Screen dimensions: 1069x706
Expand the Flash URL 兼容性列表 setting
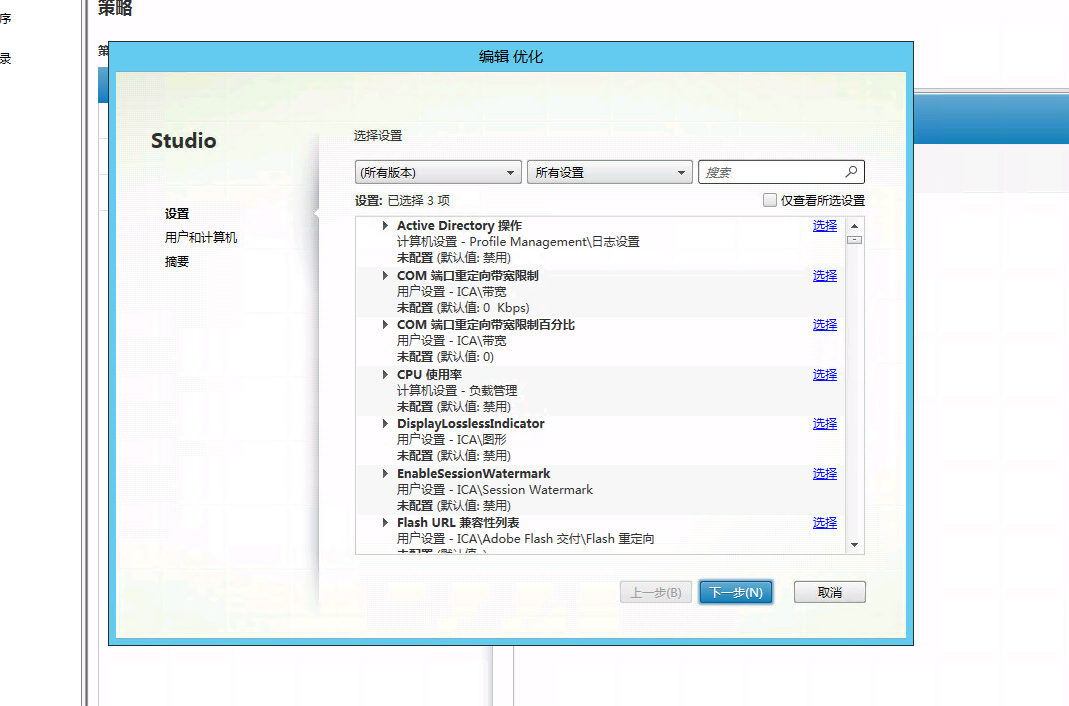click(x=386, y=523)
